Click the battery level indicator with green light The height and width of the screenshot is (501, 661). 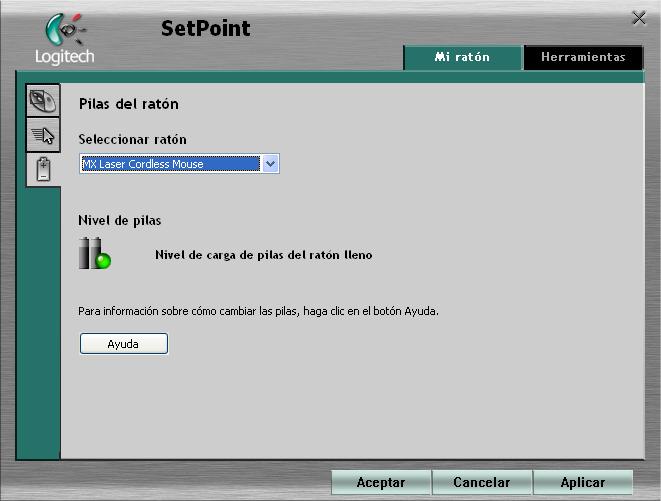(94, 254)
